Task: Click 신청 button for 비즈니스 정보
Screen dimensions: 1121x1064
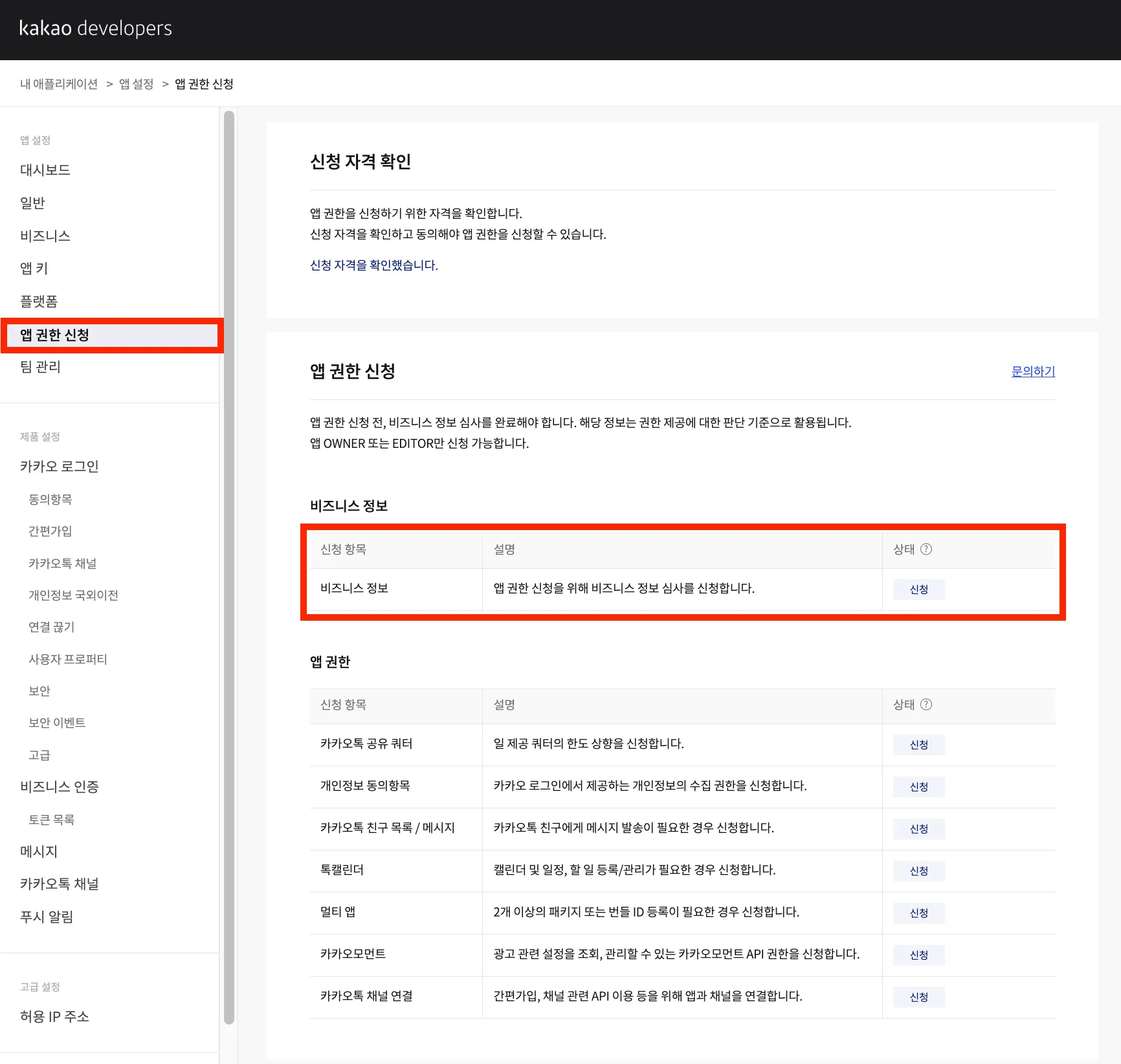Action: point(919,589)
